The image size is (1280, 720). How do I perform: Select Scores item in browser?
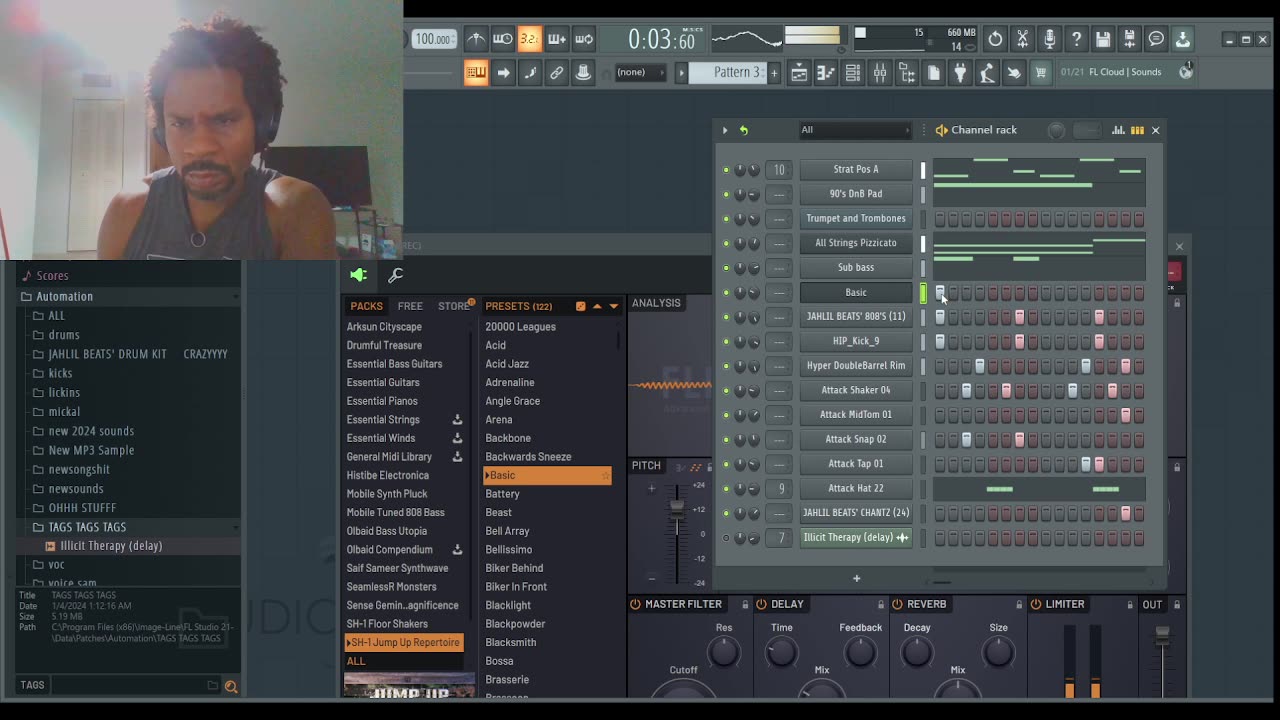point(52,276)
